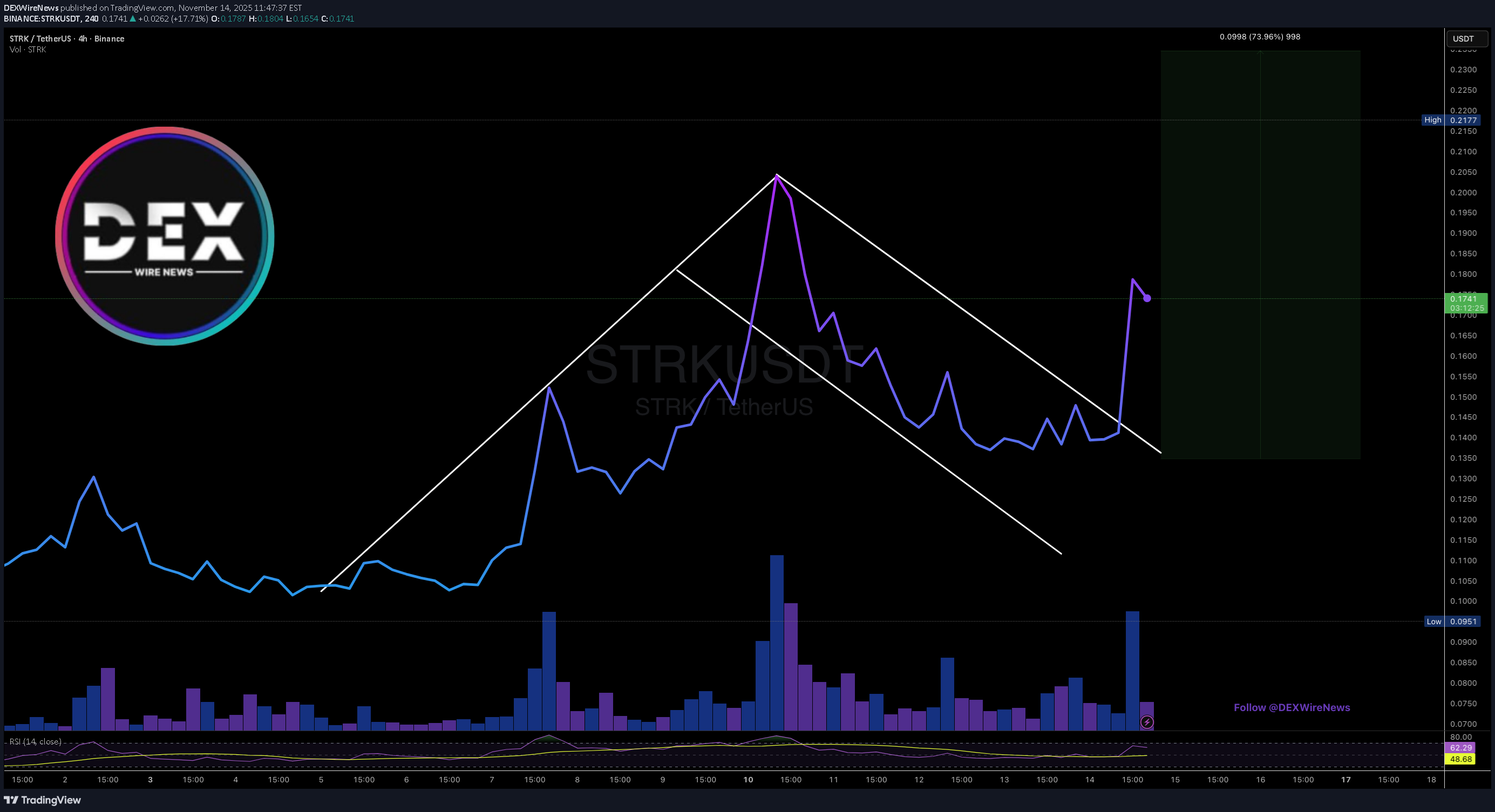Select the green 0.1741 current price tag
Viewport: 1495px width, 812px height.
(1465, 303)
